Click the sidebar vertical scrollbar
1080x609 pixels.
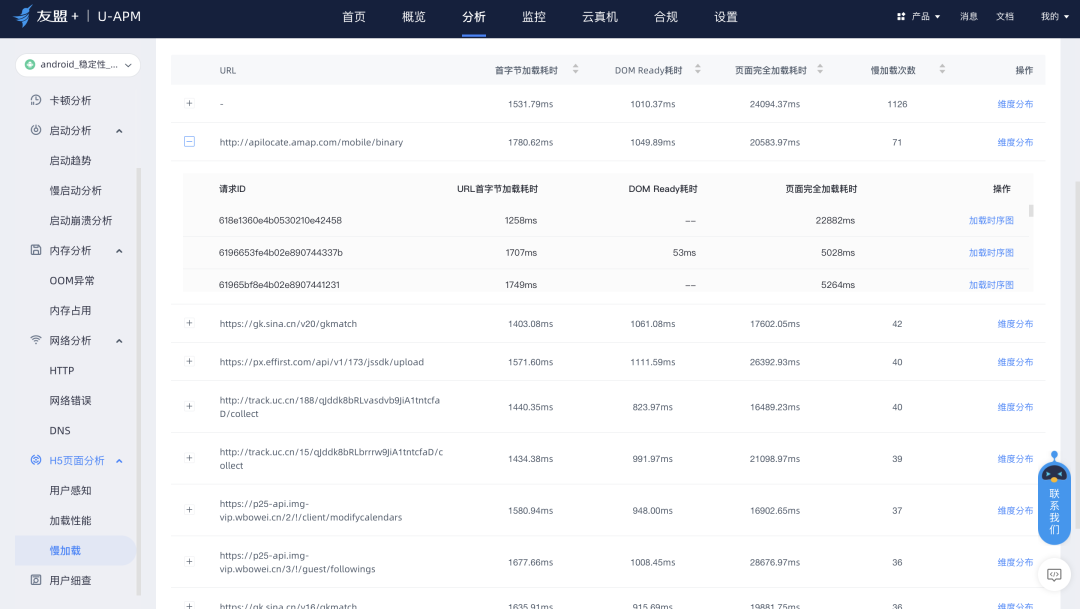(139, 381)
